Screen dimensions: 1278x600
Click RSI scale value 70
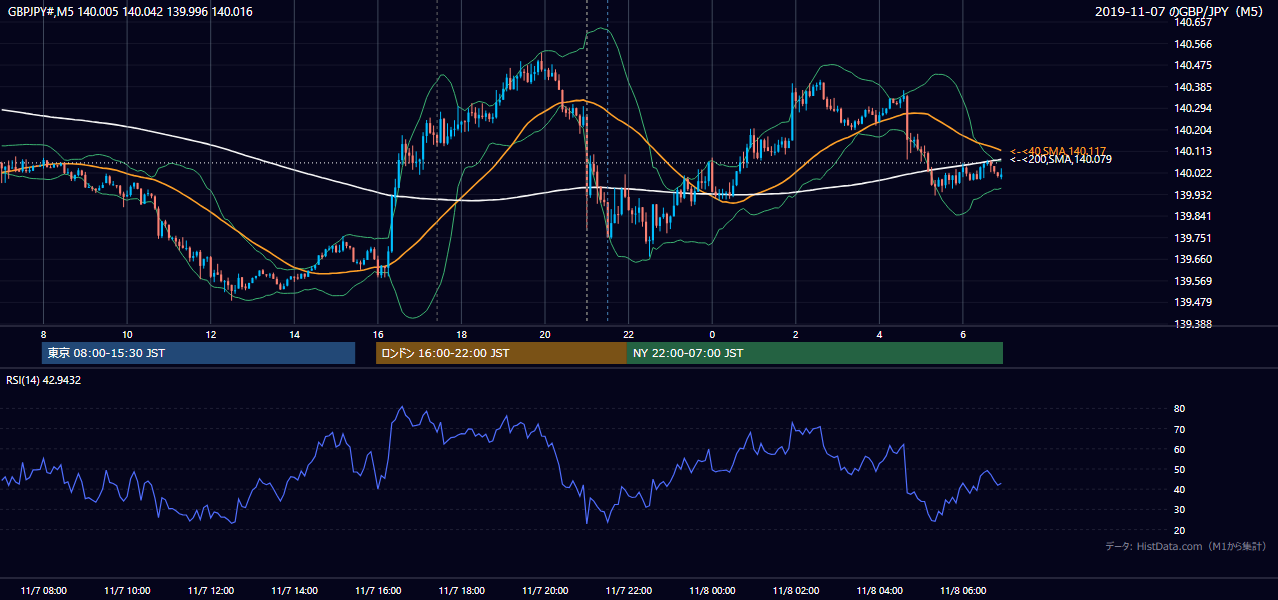click(1180, 429)
